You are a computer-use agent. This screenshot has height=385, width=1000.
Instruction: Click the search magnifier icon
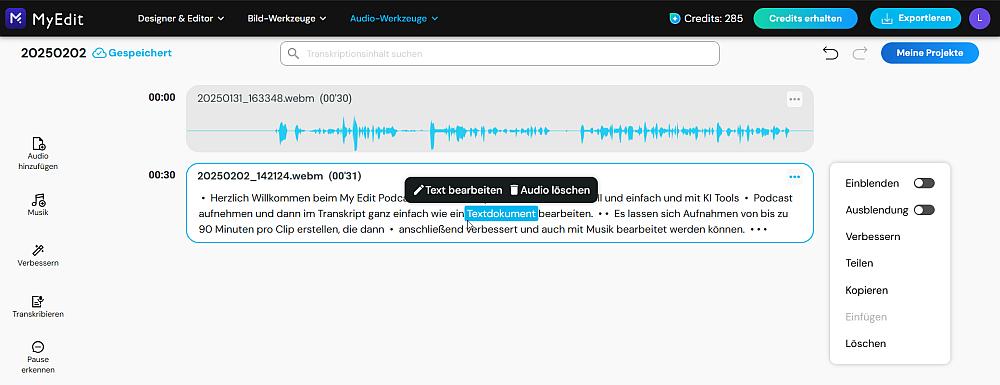293,54
